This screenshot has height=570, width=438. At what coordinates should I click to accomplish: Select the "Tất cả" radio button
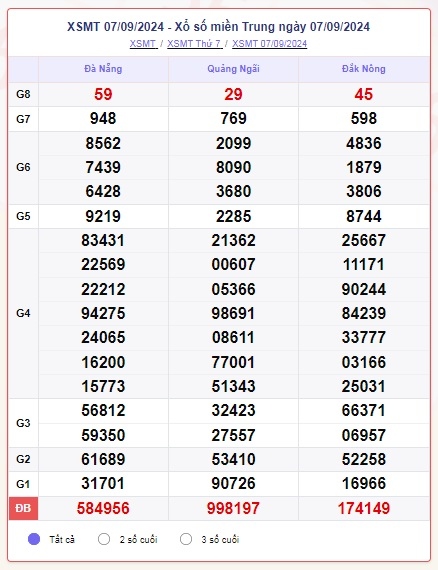pos(34,539)
